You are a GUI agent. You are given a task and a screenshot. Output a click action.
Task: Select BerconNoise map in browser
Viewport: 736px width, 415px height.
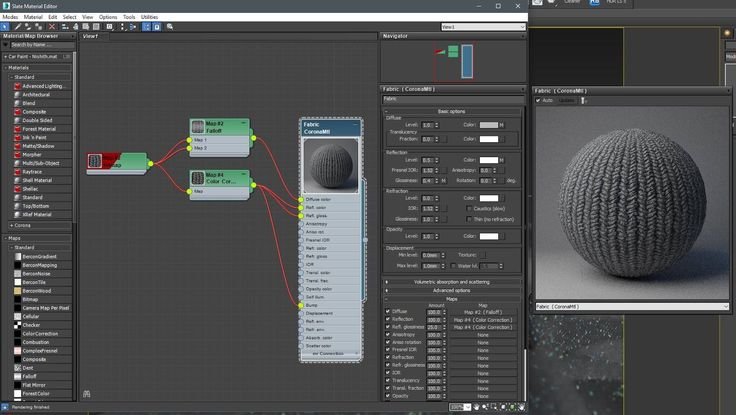36,274
